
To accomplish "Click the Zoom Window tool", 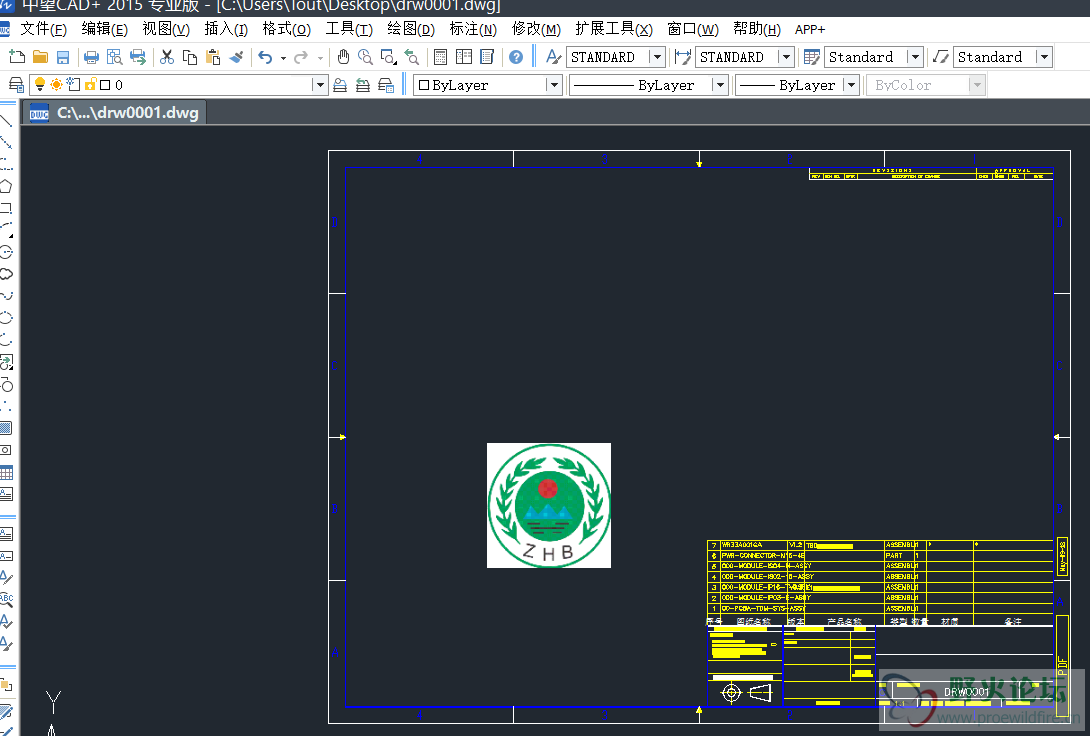I will point(389,57).
